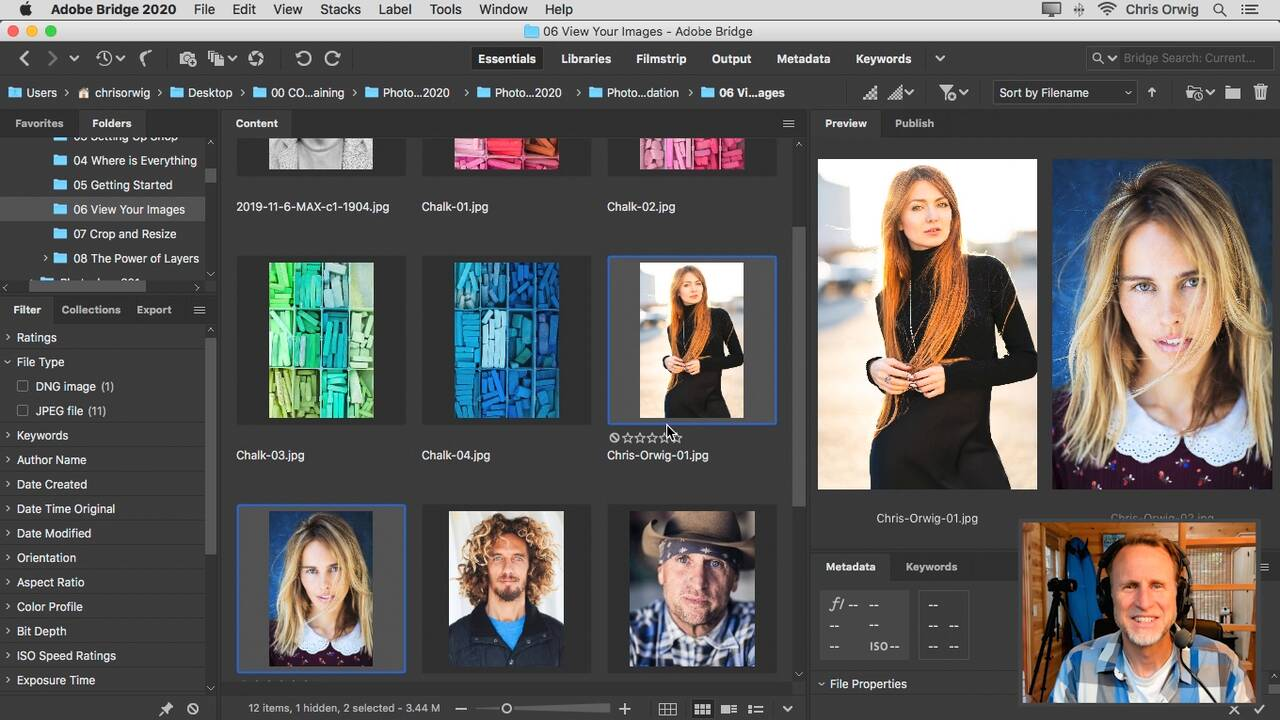Click the boomerang return-to-app icon
Screen dimensions: 1280x720
coord(145,59)
